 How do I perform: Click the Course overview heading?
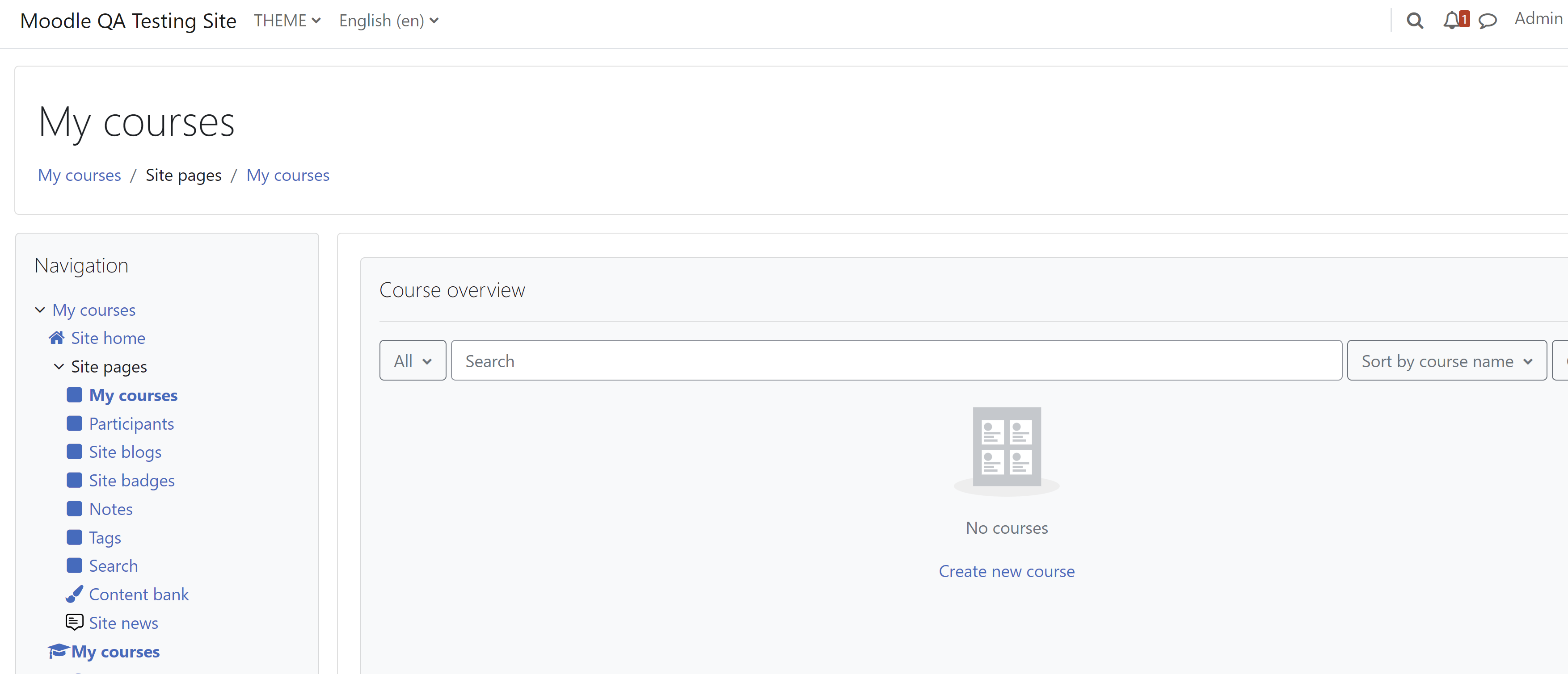(452, 290)
